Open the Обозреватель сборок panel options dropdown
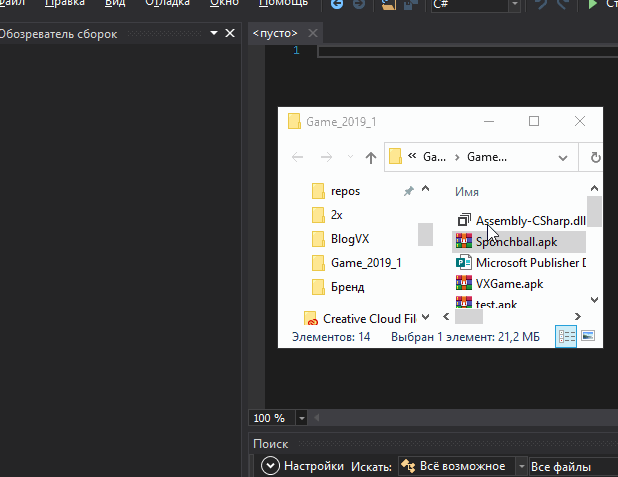This screenshot has height=477, width=618. coord(214,33)
